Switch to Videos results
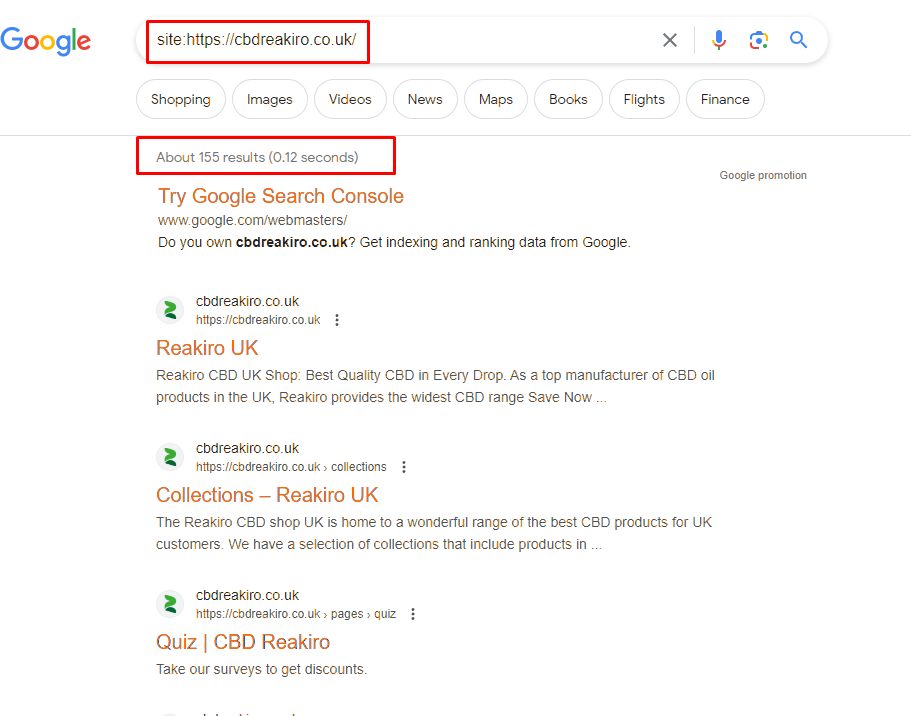Screen dimensions: 911x716 click(350, 99)
